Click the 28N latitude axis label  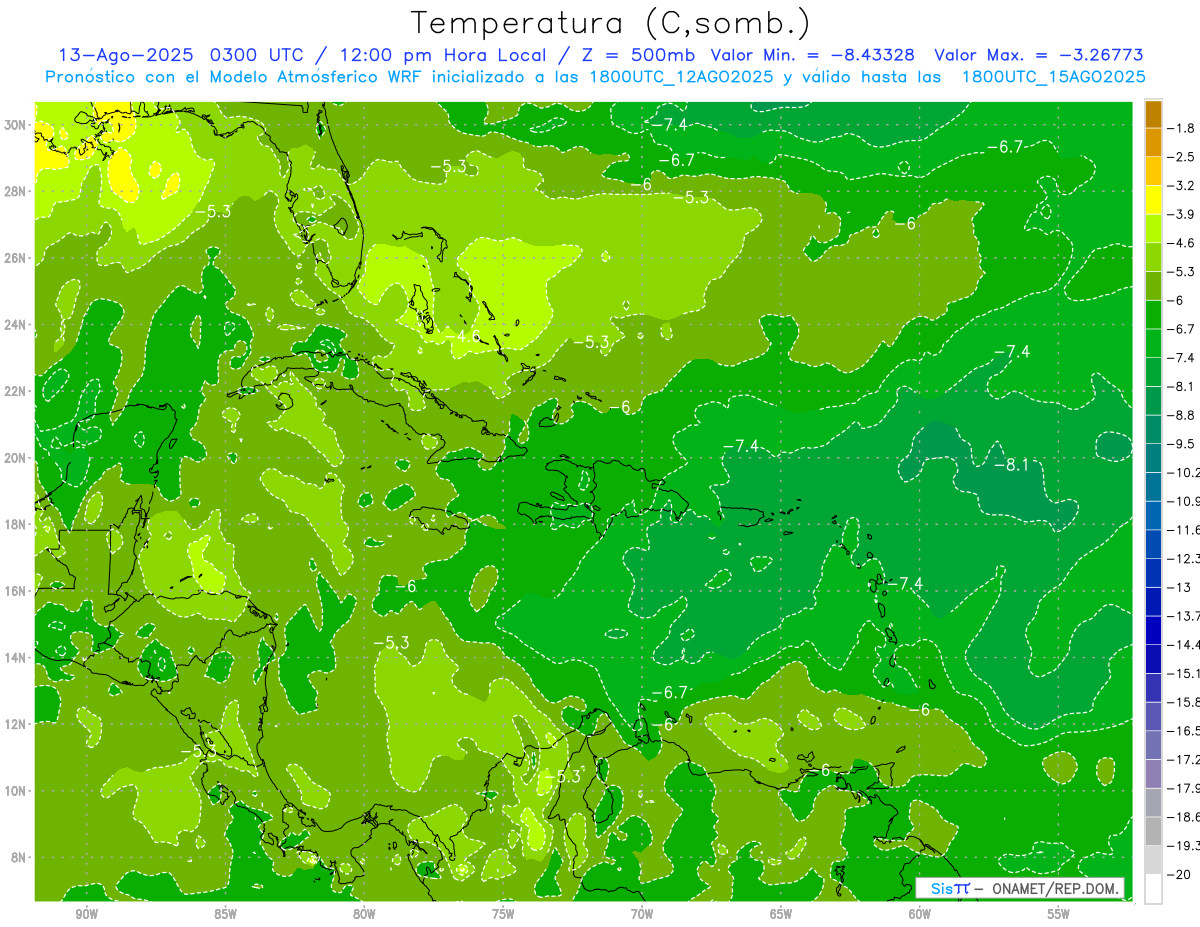[17, 191]
